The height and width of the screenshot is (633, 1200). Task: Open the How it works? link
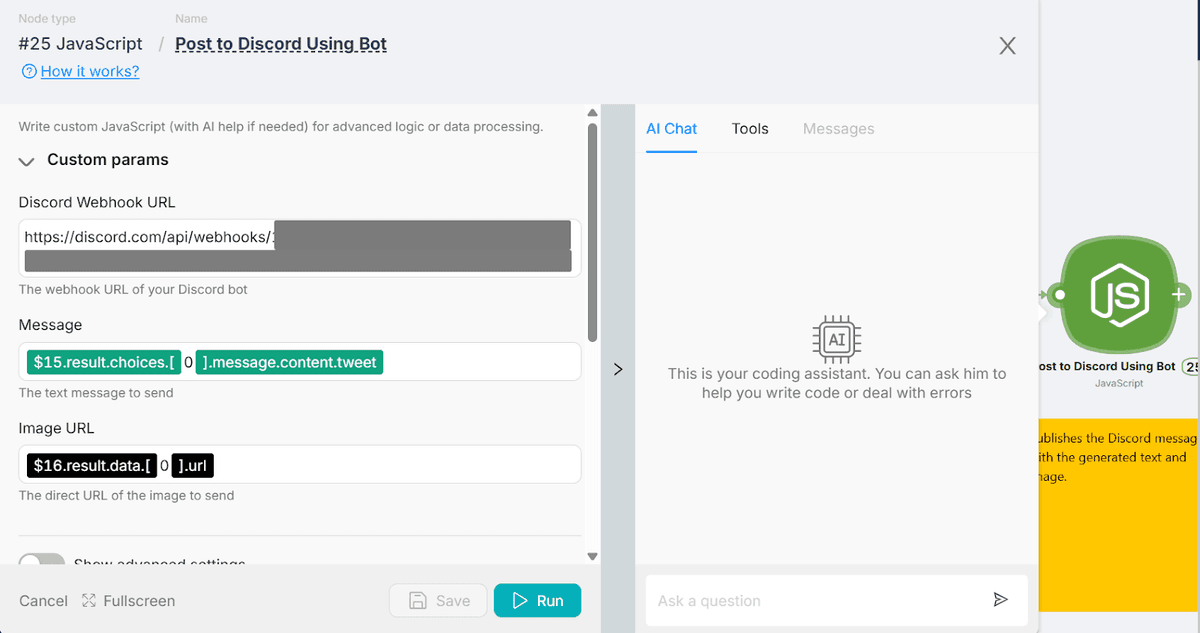tap(89, 71)
